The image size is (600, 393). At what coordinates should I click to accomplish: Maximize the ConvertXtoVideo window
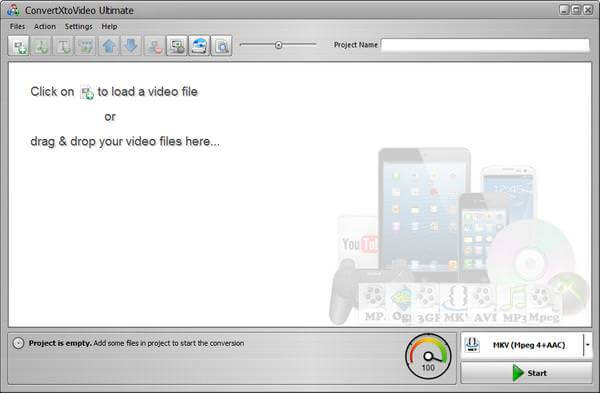[x=576, y=10]
